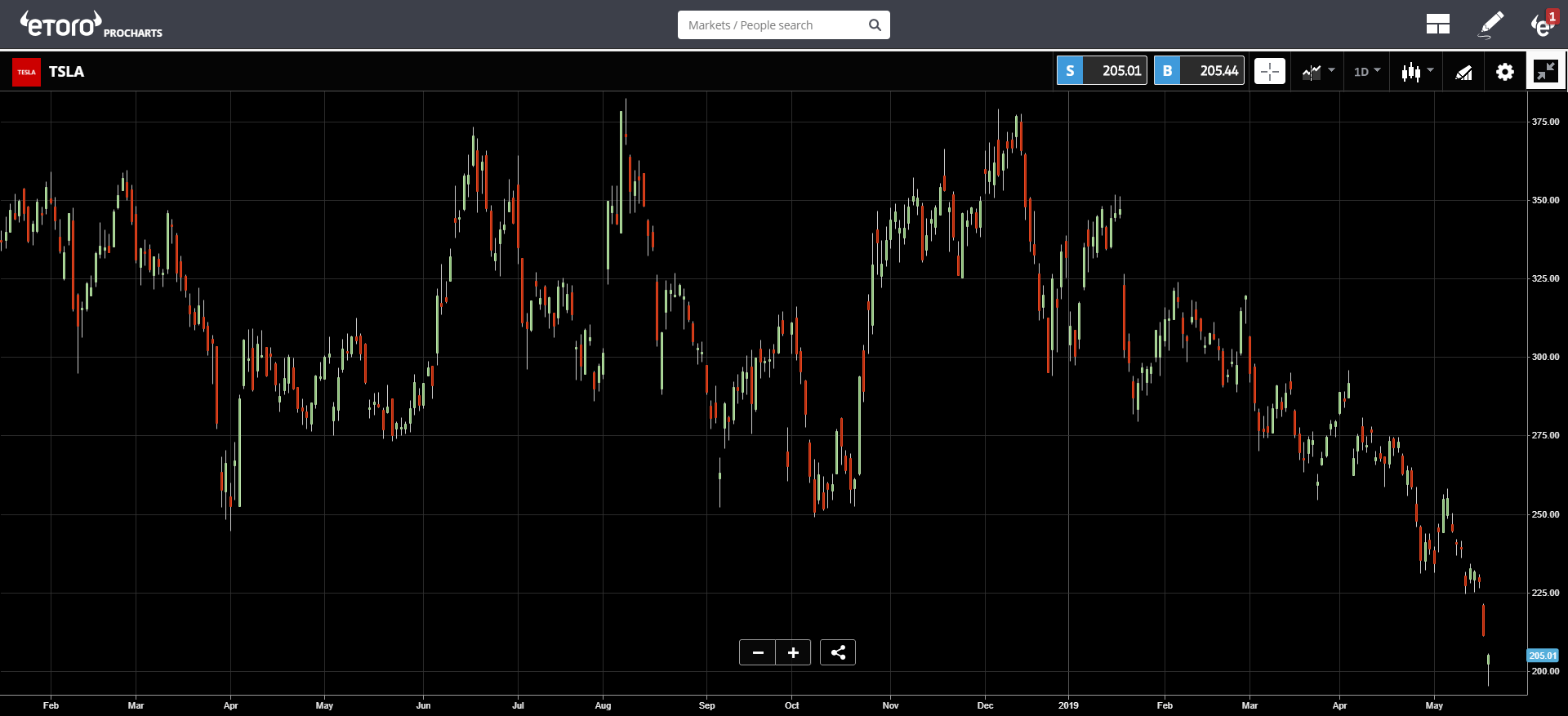Click the search magnifier icon

click(875, 25)
